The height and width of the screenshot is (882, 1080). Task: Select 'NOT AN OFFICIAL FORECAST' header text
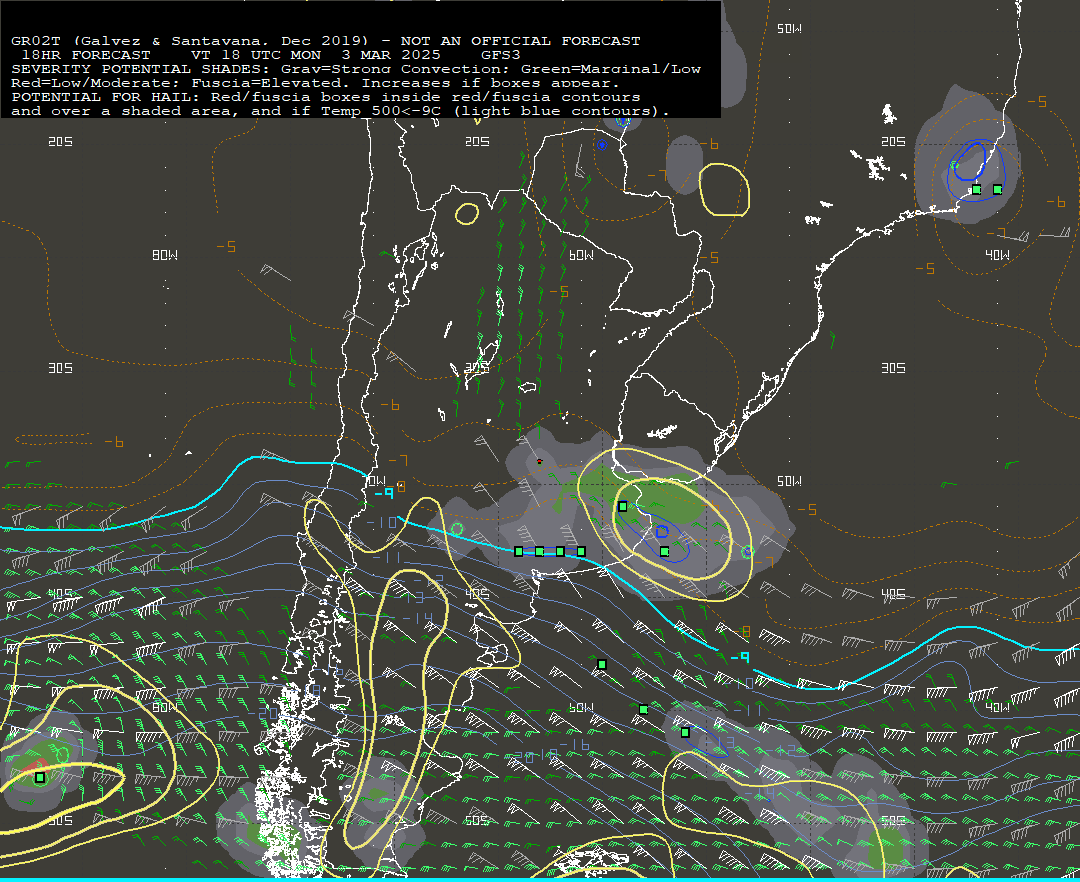click(x=520, y=41)
